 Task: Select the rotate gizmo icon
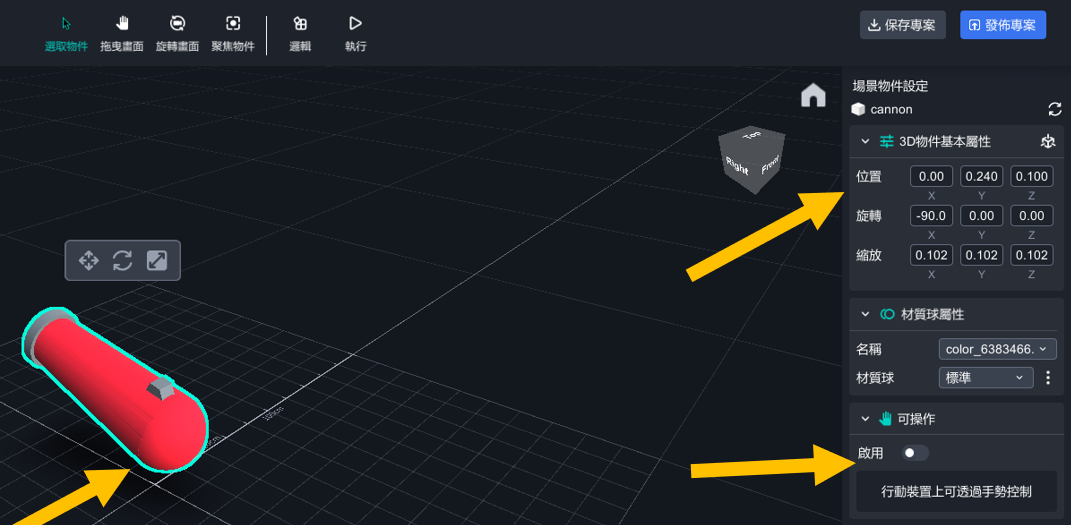[122, 261]
